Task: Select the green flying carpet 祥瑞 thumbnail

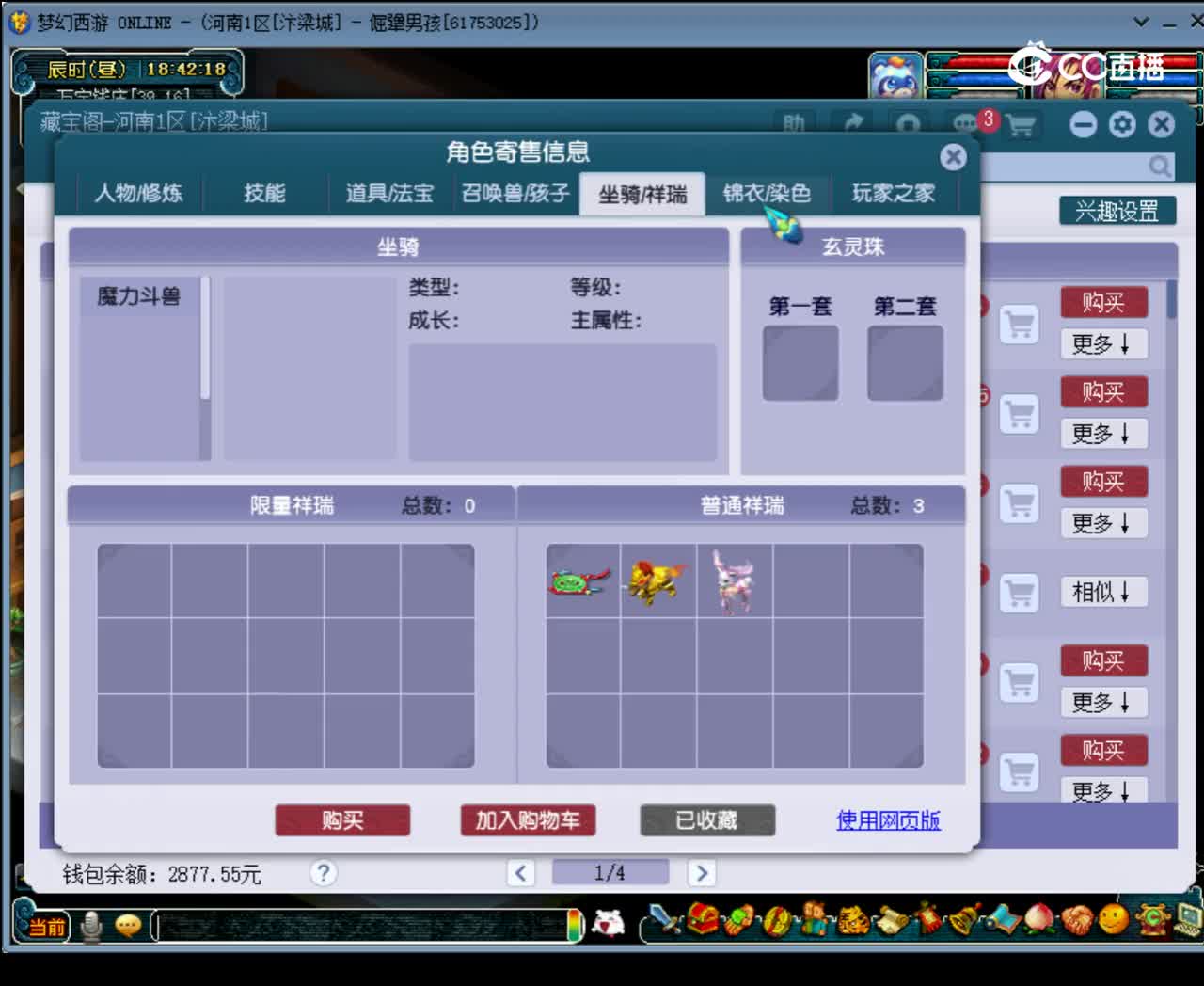Action: coord(580,581)
